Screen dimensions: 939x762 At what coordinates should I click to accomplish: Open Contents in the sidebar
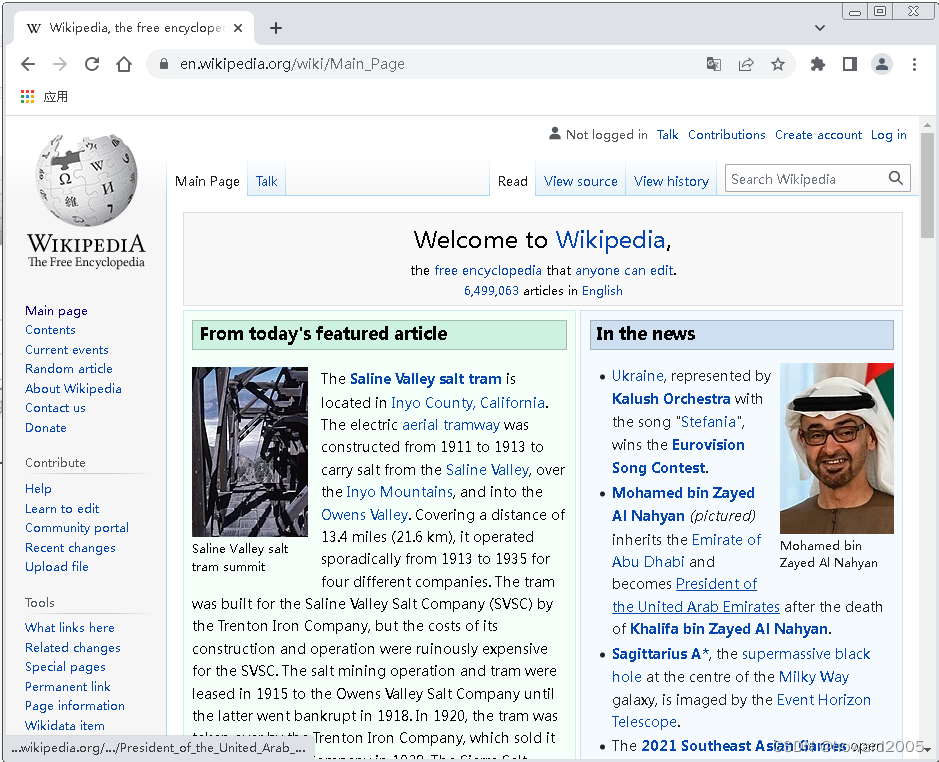tap(50, 329)
